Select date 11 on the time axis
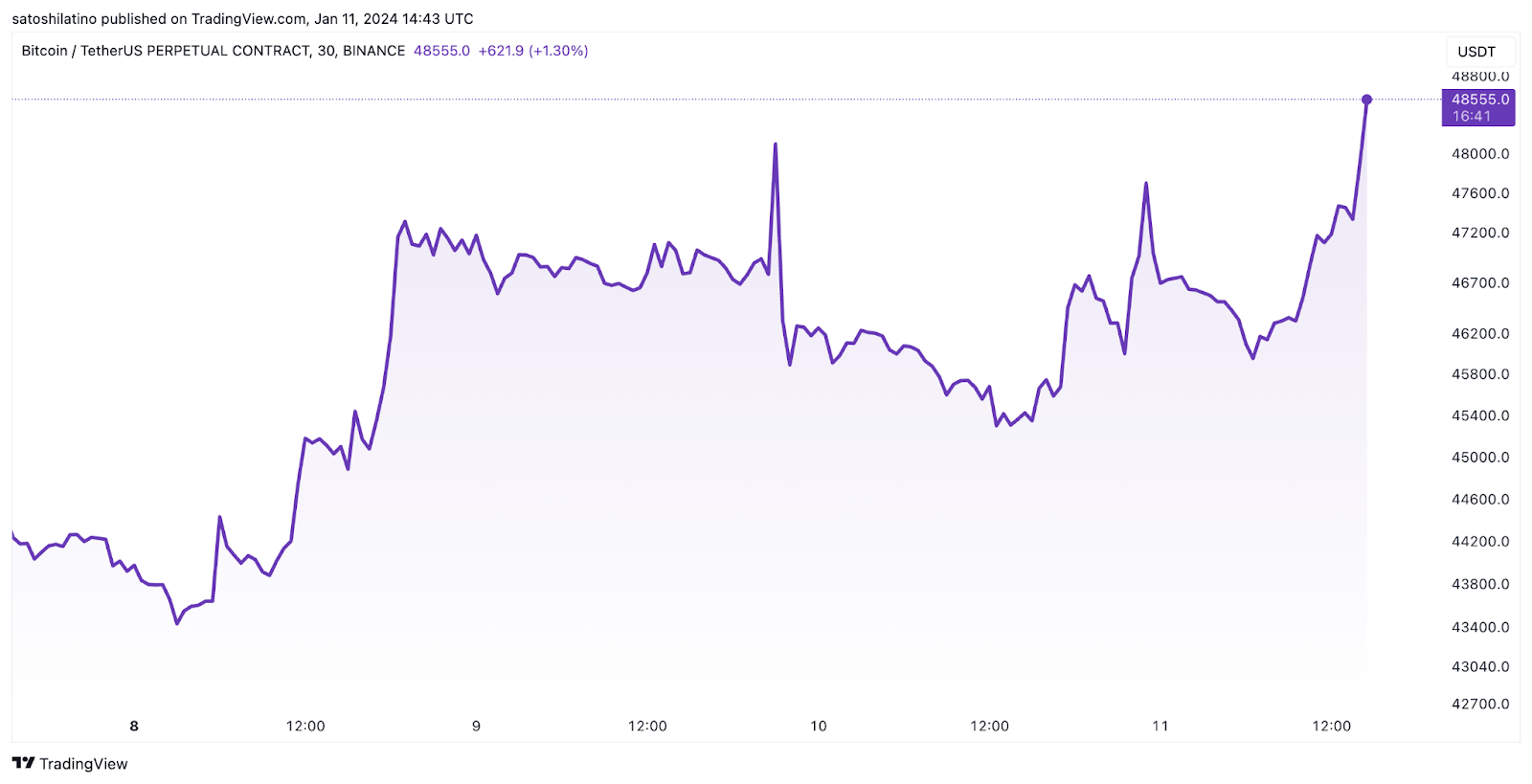Screen dimensions: 1532x784 1160,726
